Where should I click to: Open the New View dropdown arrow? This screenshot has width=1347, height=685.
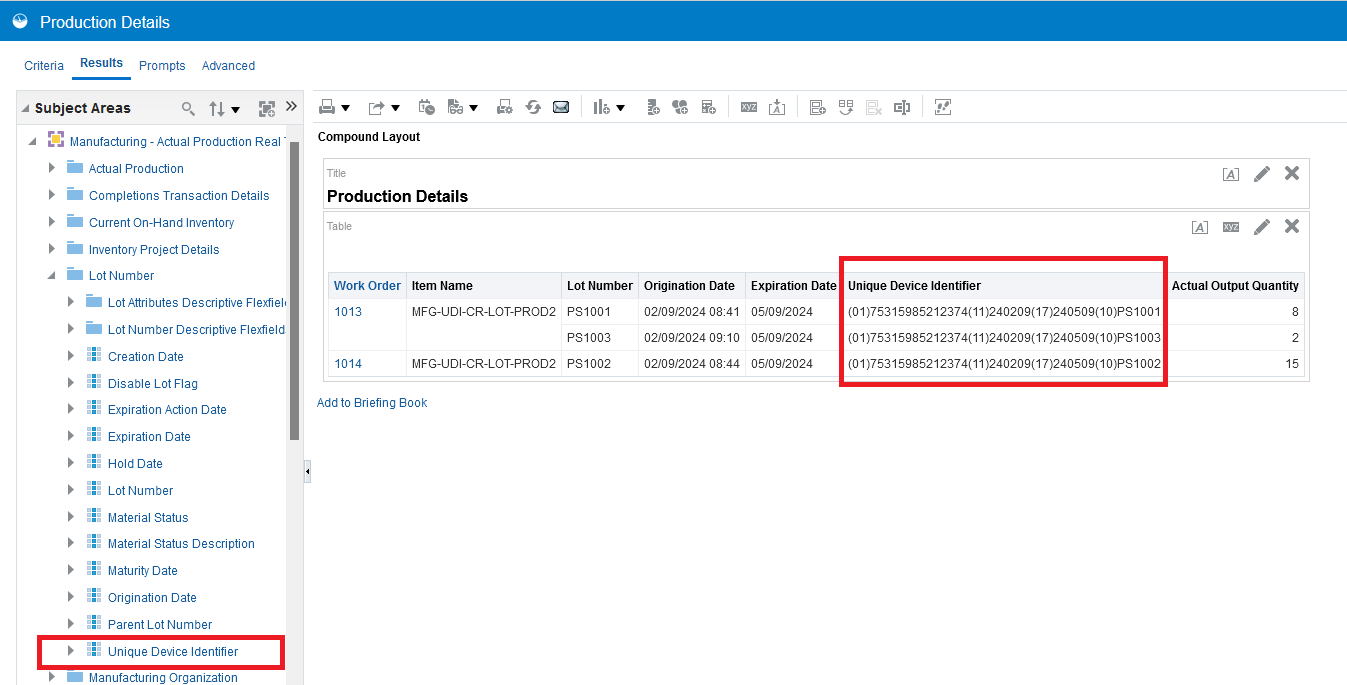(x=621, y=106)
